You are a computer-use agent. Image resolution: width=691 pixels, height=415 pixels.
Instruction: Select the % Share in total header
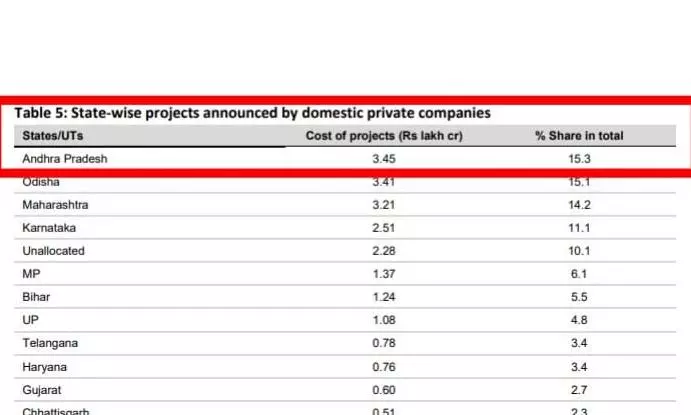click(579, 136)
